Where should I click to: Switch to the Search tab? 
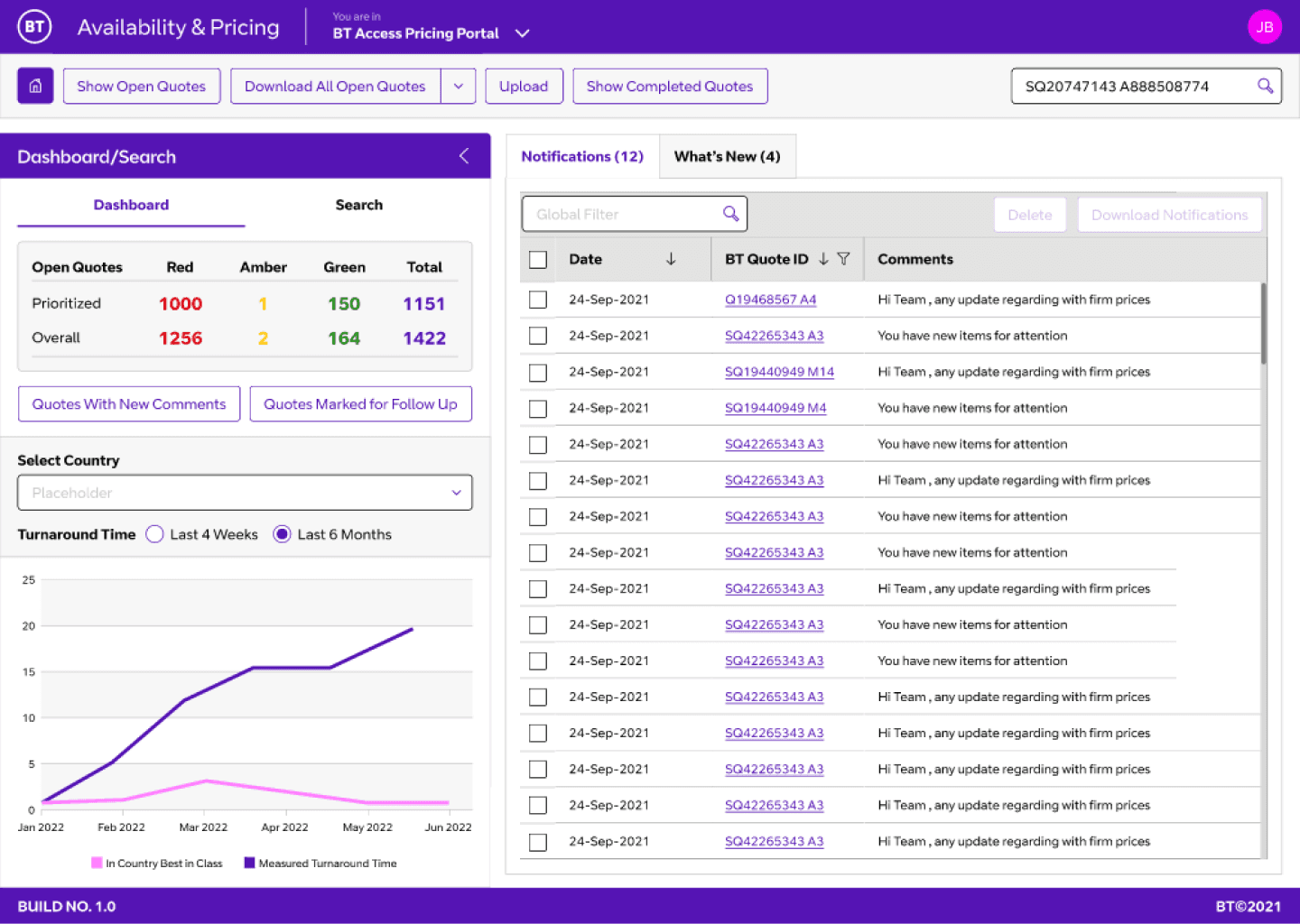click(358, 205)
